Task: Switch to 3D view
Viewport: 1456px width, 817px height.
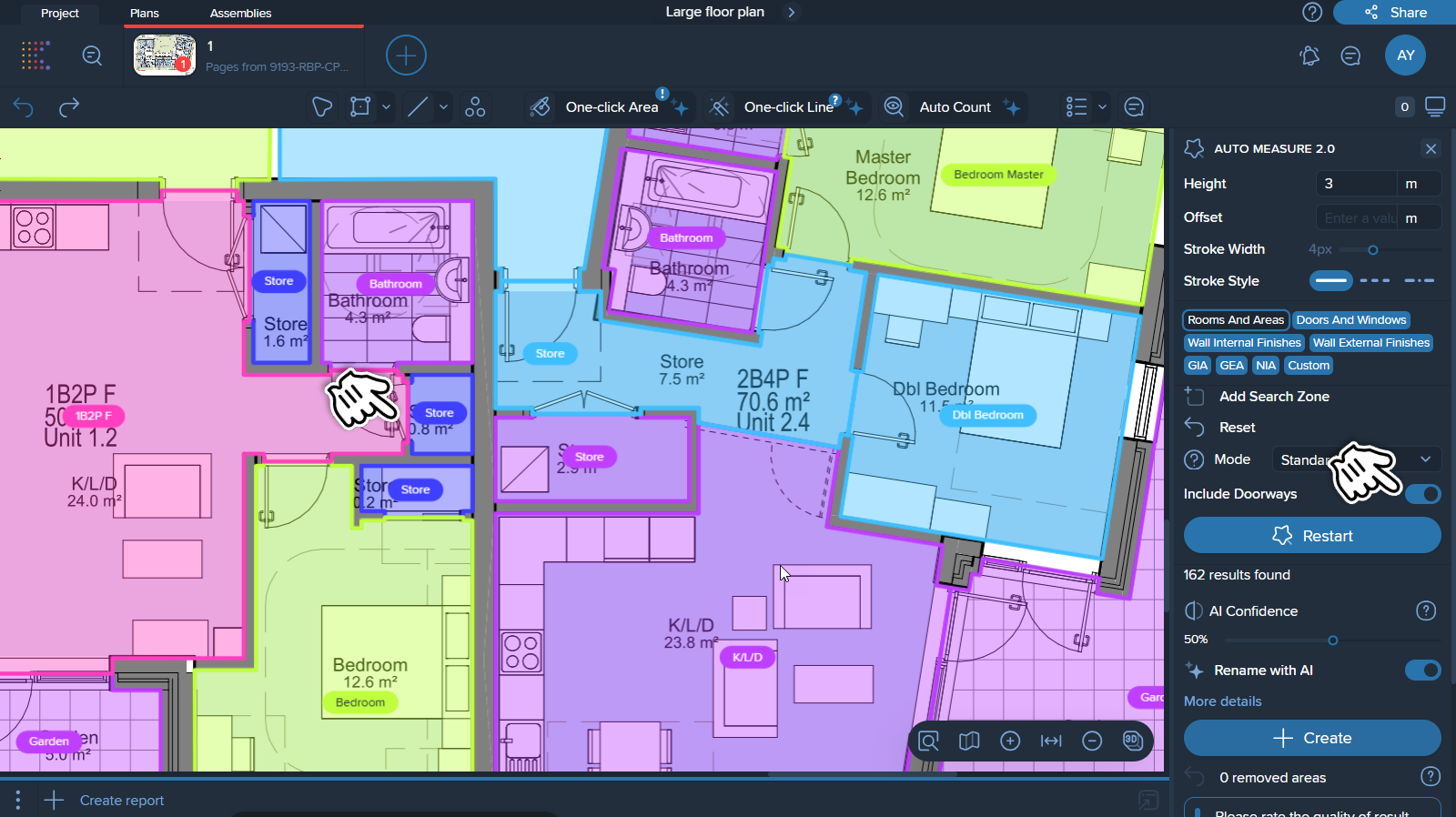Action: (1132, 740)
